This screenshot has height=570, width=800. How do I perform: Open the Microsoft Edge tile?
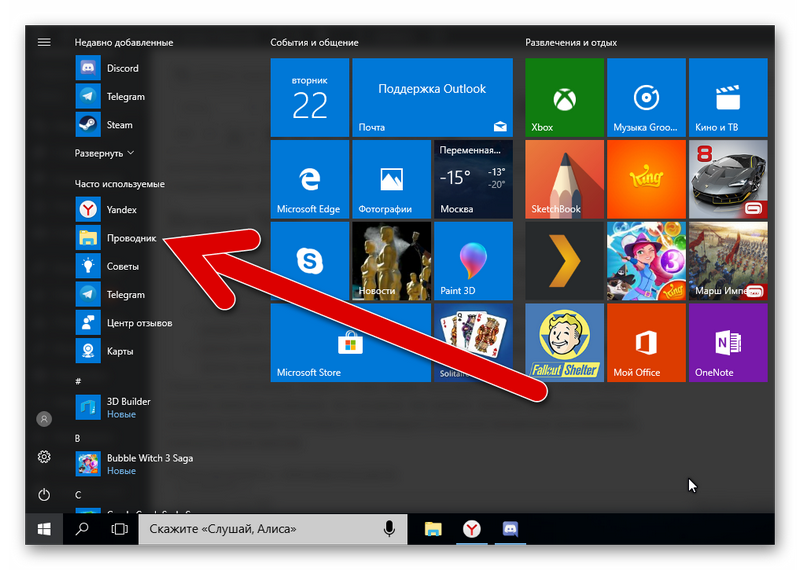[x=310, y=179]
